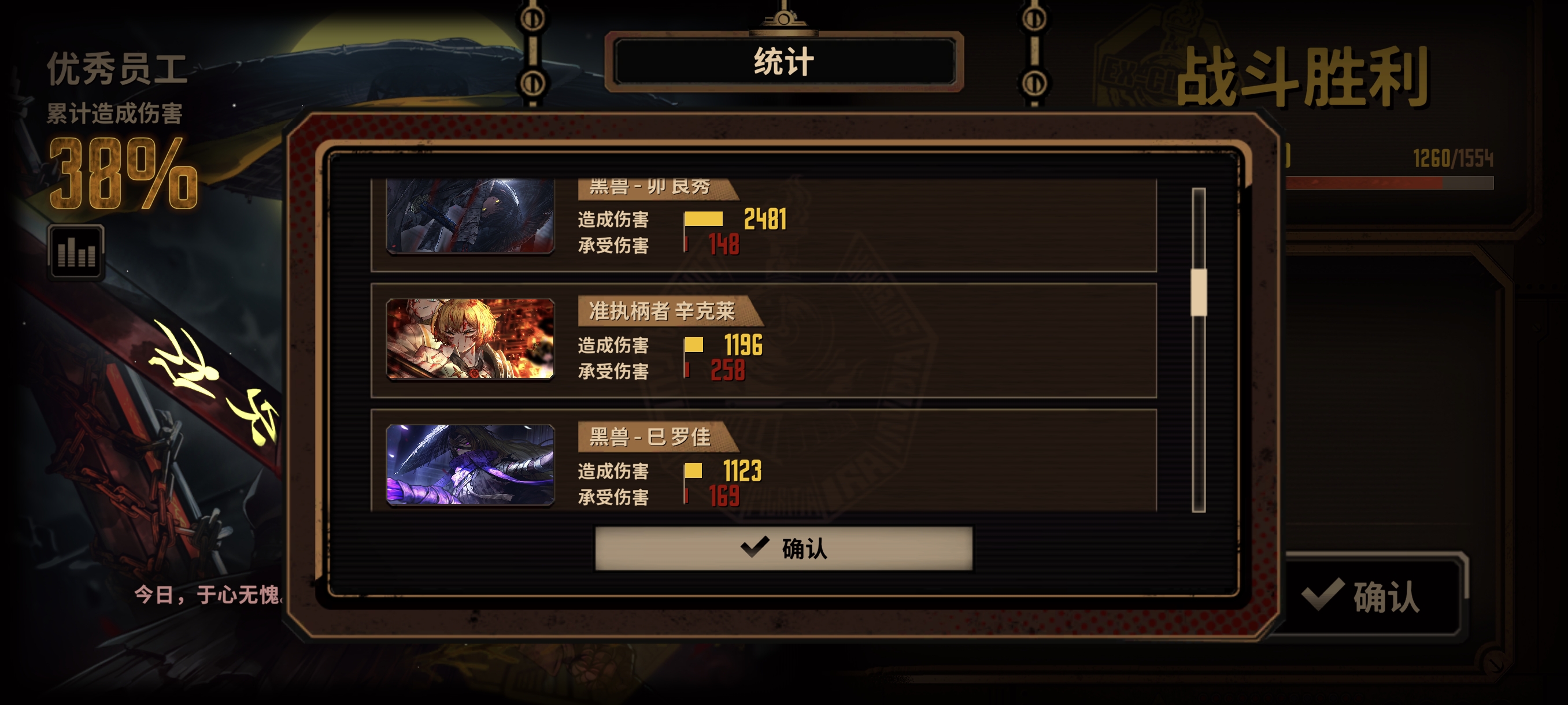Screen dimensions: 1568x705
Task: Click the 战斗胜利 victory banner
Action: 1303,78
